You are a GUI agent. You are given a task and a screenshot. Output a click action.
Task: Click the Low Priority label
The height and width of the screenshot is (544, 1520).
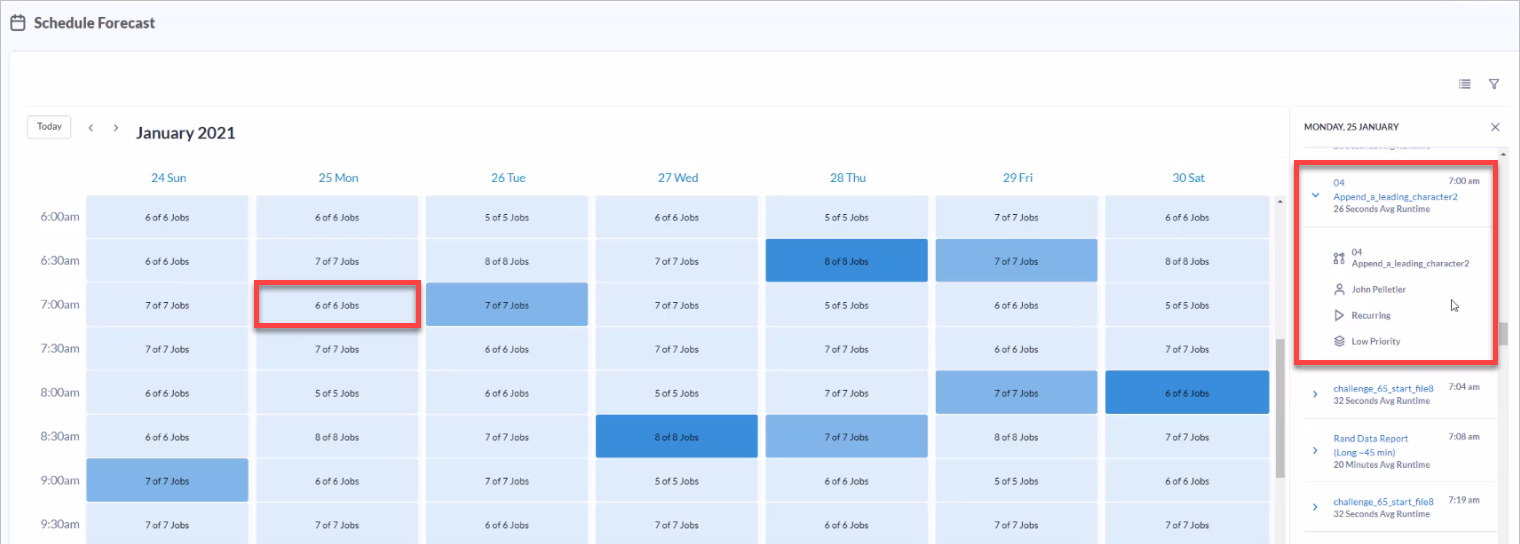pos(1376,341)
